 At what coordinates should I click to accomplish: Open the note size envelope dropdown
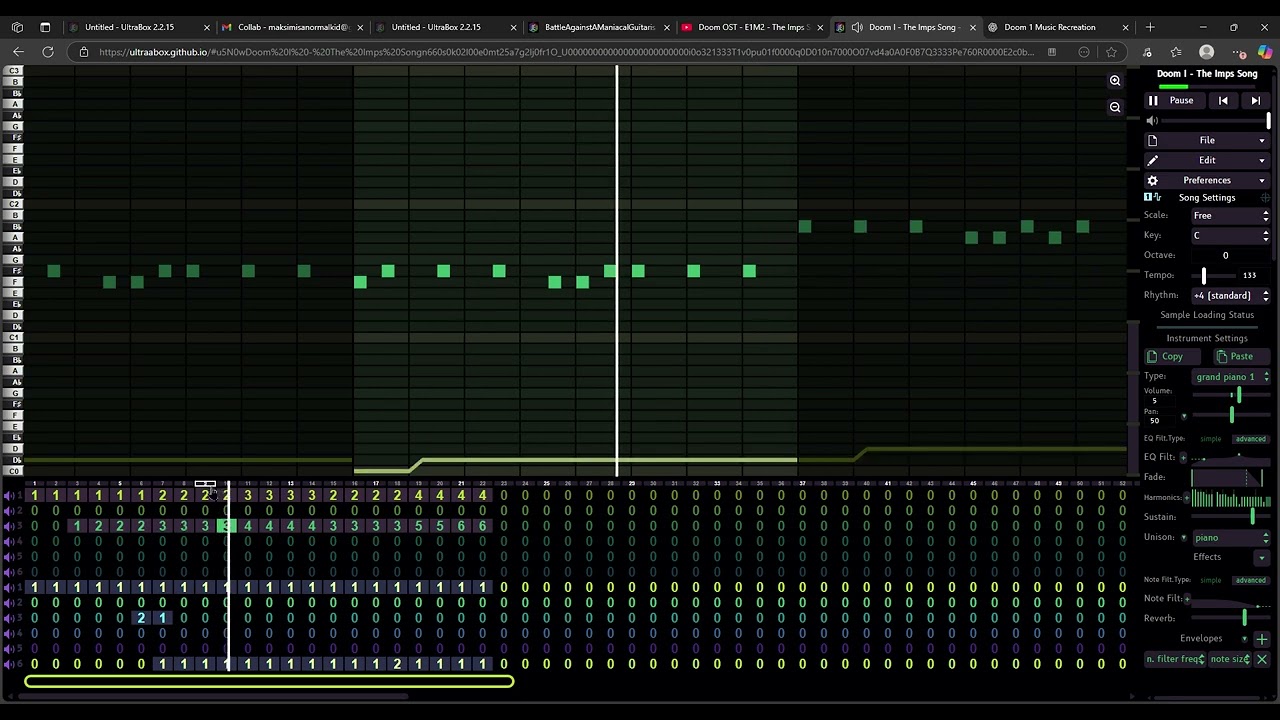click(x=1229, y=660)
